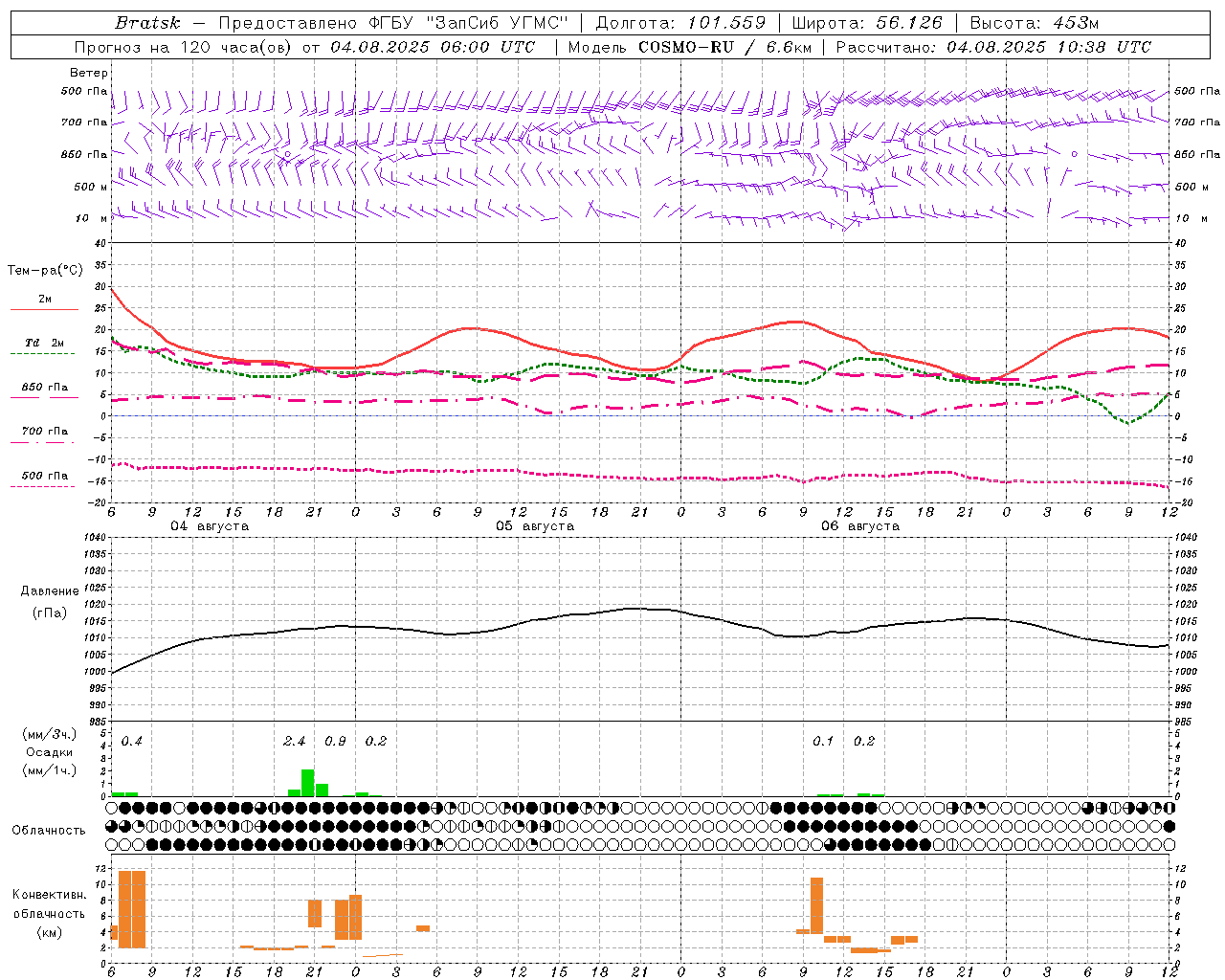The height and width of the screenshot is (980, 1225).
Task: Click the Bratsk station title
Action: click(147, 23)
